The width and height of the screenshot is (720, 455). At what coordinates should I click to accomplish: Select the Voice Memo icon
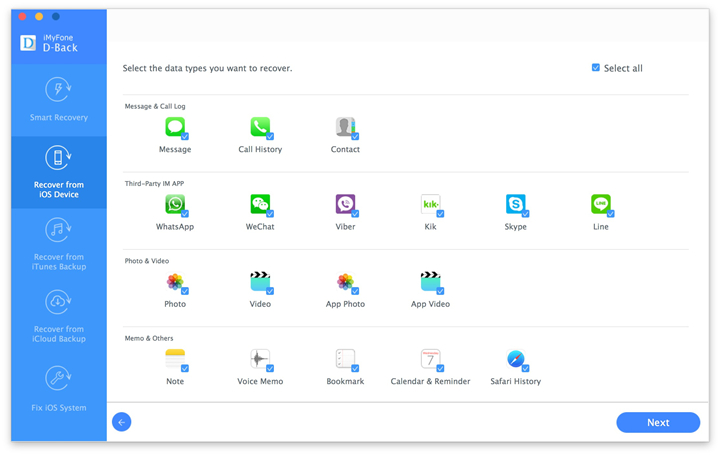click(x=260, y=359)
